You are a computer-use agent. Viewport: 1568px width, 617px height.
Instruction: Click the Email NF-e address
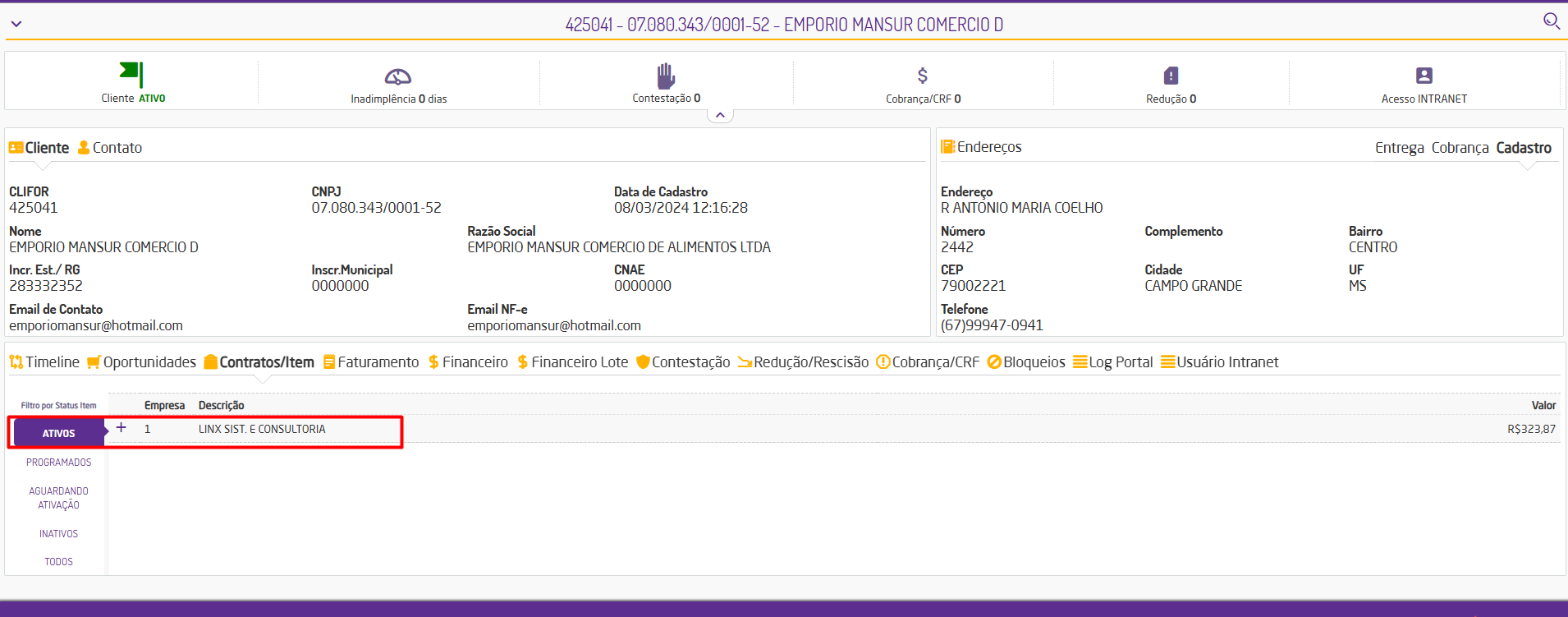click(x=554, y=325)
